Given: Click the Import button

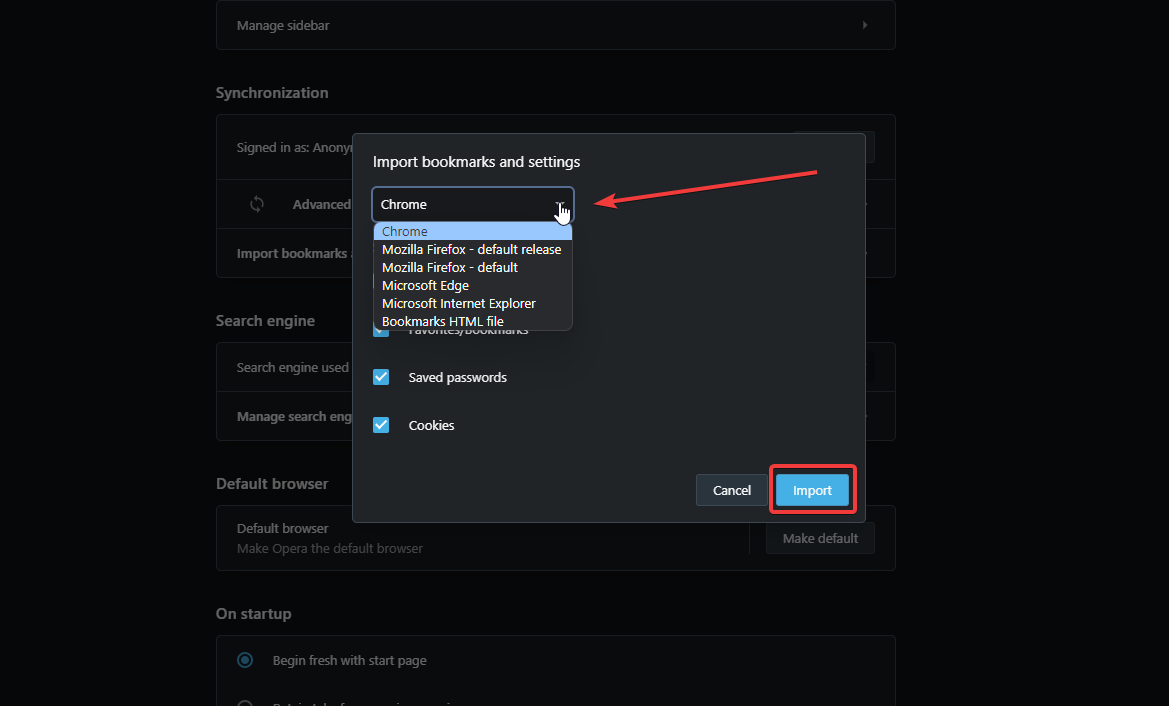Looking at the screenshot, I should coord(812,490).
